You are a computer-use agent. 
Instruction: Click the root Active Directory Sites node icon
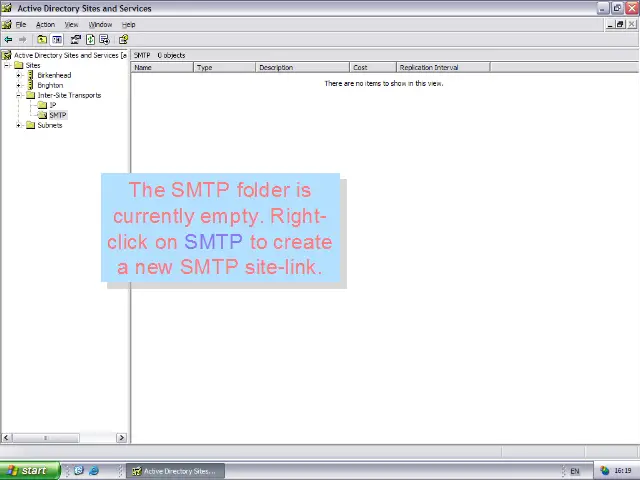coord(7,55)
